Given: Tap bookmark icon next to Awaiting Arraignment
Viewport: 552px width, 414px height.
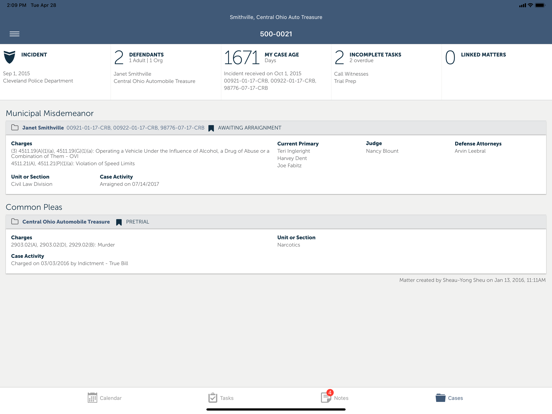Looking at the screenshot, I should coord(211,128).
